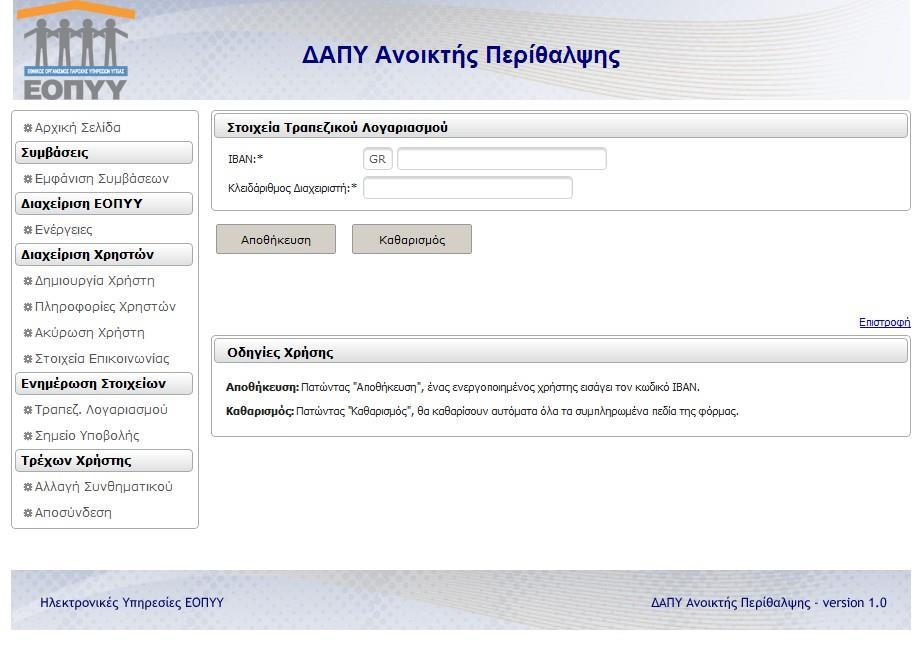Select Ενέργειες in the sidebar
The height and width of the screenshot is (645, 924).
(x=63, y=230)
